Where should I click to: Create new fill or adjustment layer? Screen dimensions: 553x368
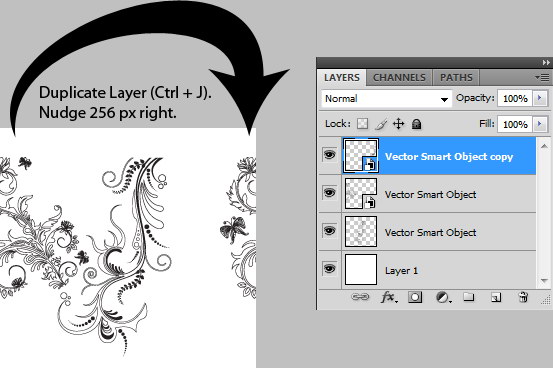pyautogui.click(x=443, y=297)
